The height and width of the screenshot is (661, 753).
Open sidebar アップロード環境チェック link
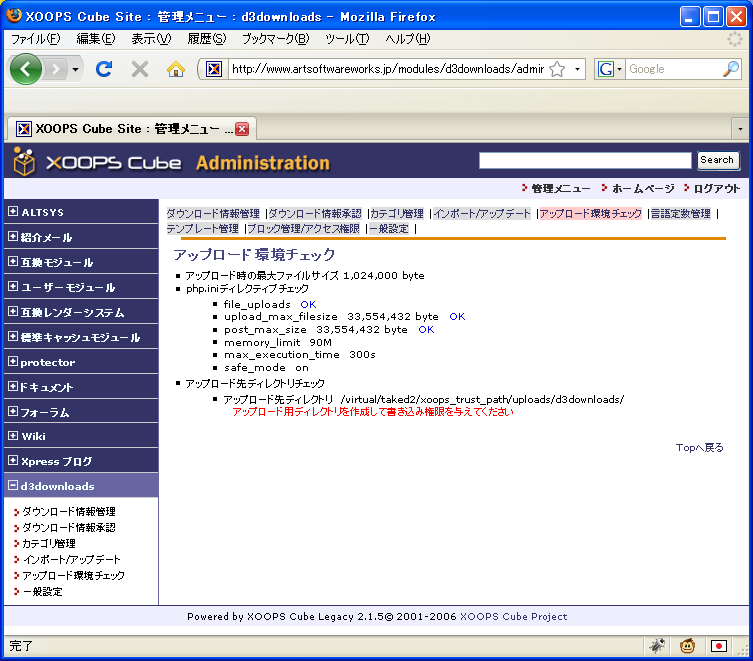[73, 575]
